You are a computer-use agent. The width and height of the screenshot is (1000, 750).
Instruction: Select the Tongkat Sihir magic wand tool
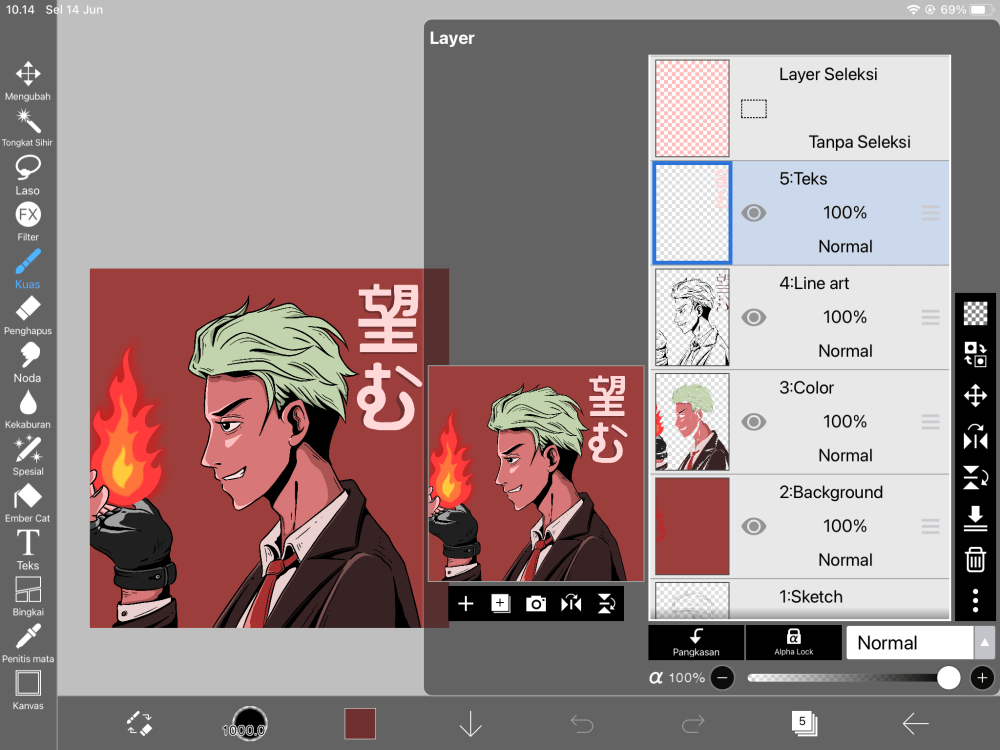coord(27,128)
